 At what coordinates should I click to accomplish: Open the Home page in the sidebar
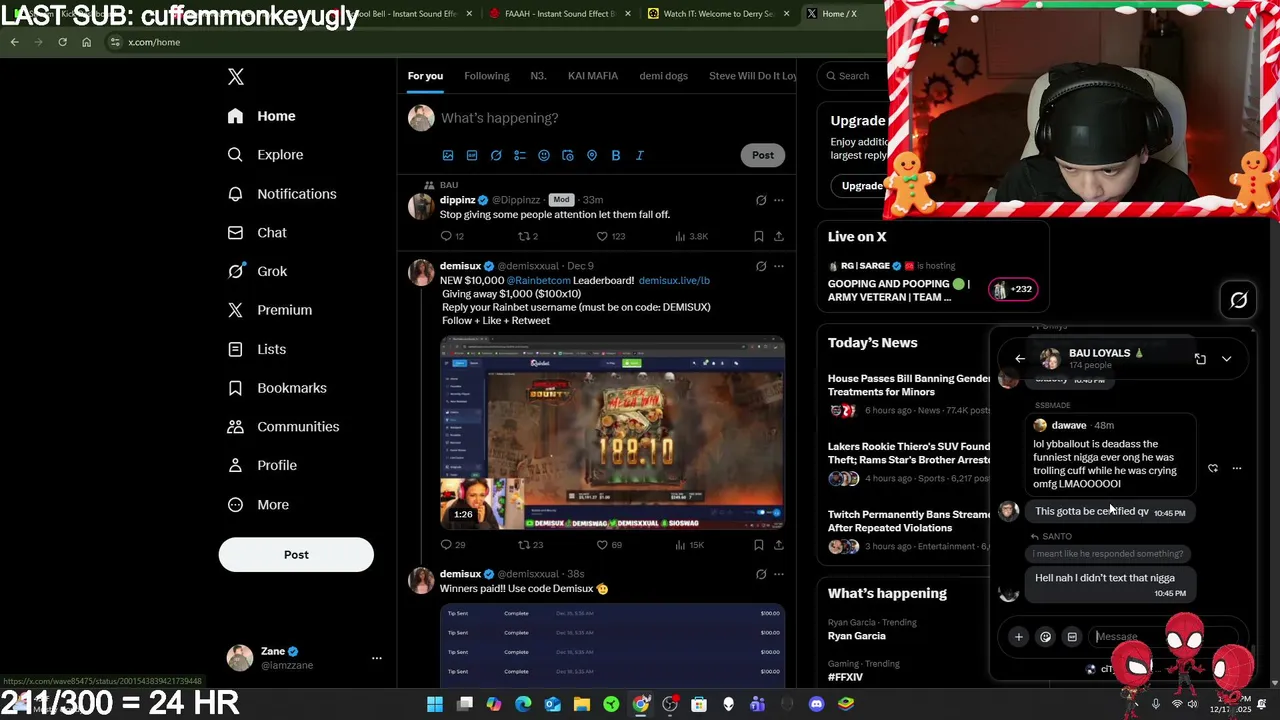[261, 116]
